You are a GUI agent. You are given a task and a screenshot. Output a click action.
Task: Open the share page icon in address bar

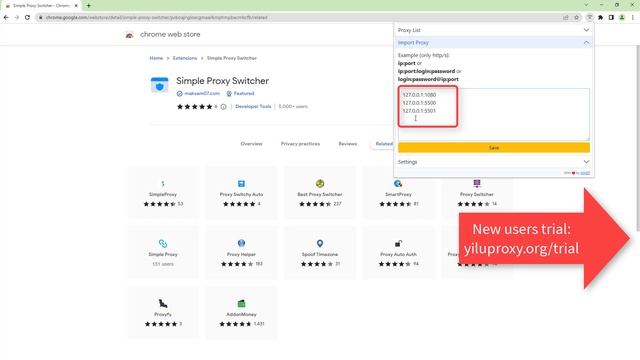click(x=566, y=18)
